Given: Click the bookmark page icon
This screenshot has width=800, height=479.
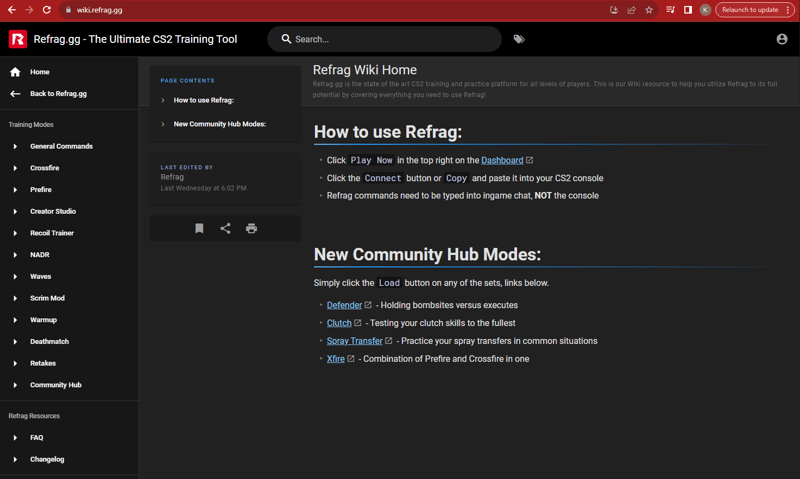Looking at the screenshot, I should [x=199, y=228].
